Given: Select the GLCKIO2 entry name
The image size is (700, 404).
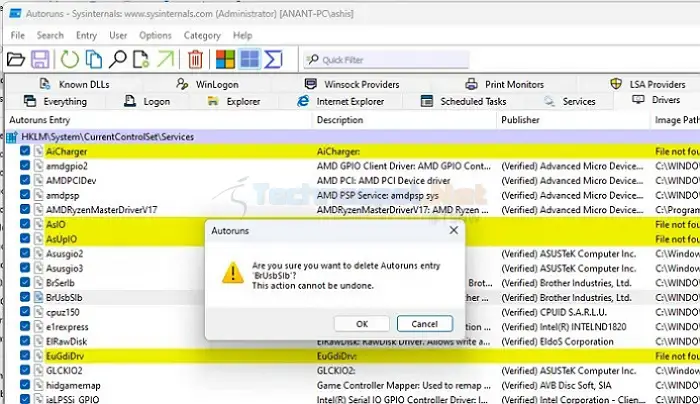Looking at the screenshot, I should pos(64,370).
